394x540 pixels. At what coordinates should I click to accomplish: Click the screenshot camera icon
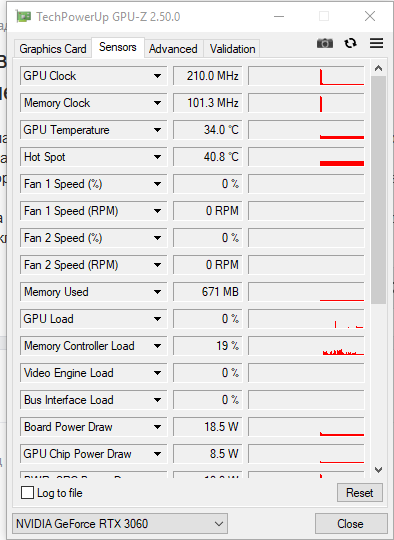[325, 43]
